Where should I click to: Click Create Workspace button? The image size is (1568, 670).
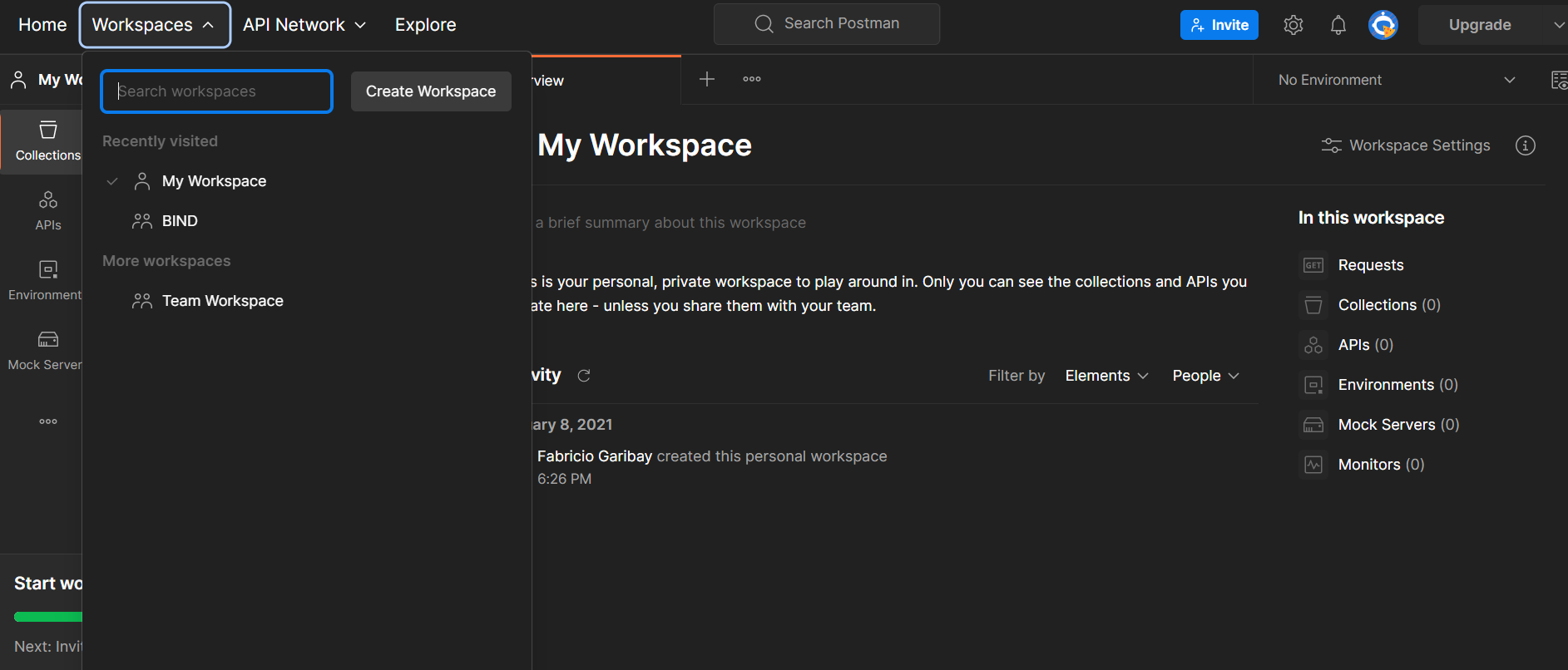click(x=431, y=91)
